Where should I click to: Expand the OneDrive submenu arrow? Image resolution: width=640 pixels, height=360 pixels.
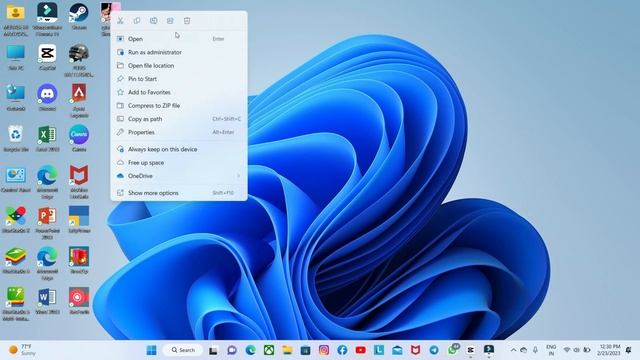(x=238, y=176)
